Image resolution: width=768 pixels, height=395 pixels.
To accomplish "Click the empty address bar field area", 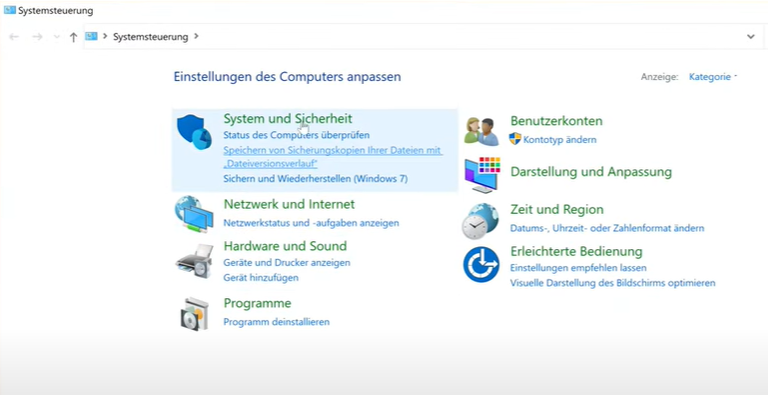I will point(470,37).
